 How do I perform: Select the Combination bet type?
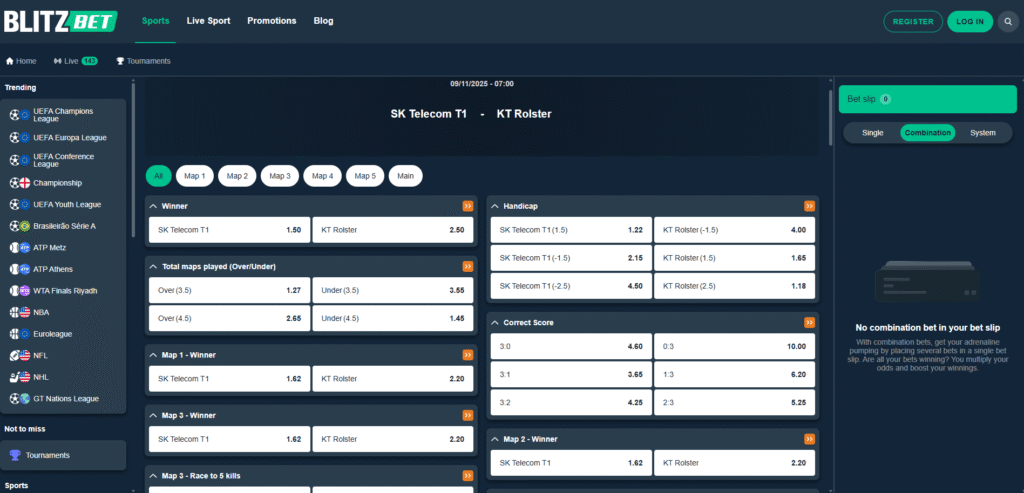pos(927,133)
